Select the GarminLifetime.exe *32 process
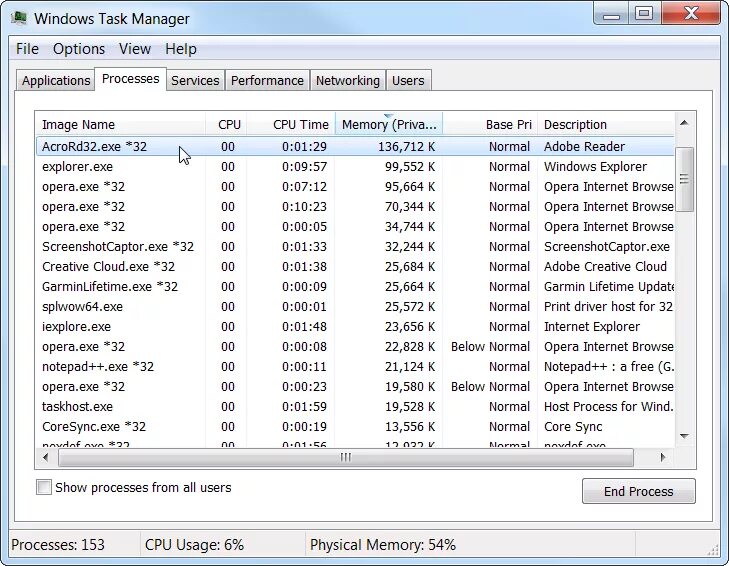The image size is (729, 566). (355, 286)
